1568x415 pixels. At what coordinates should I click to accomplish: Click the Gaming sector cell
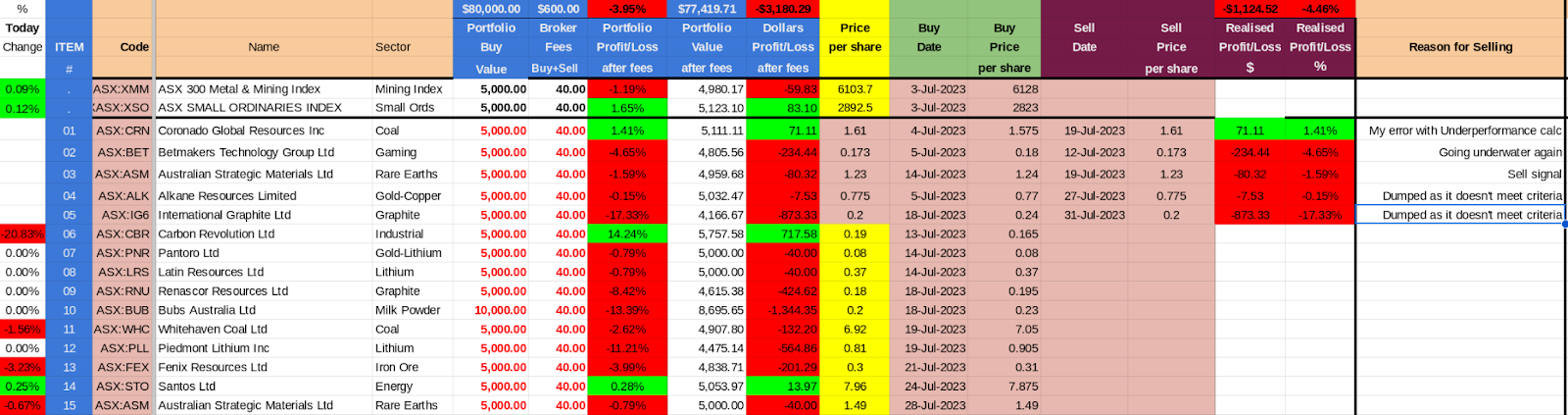[x=413, y=152]
